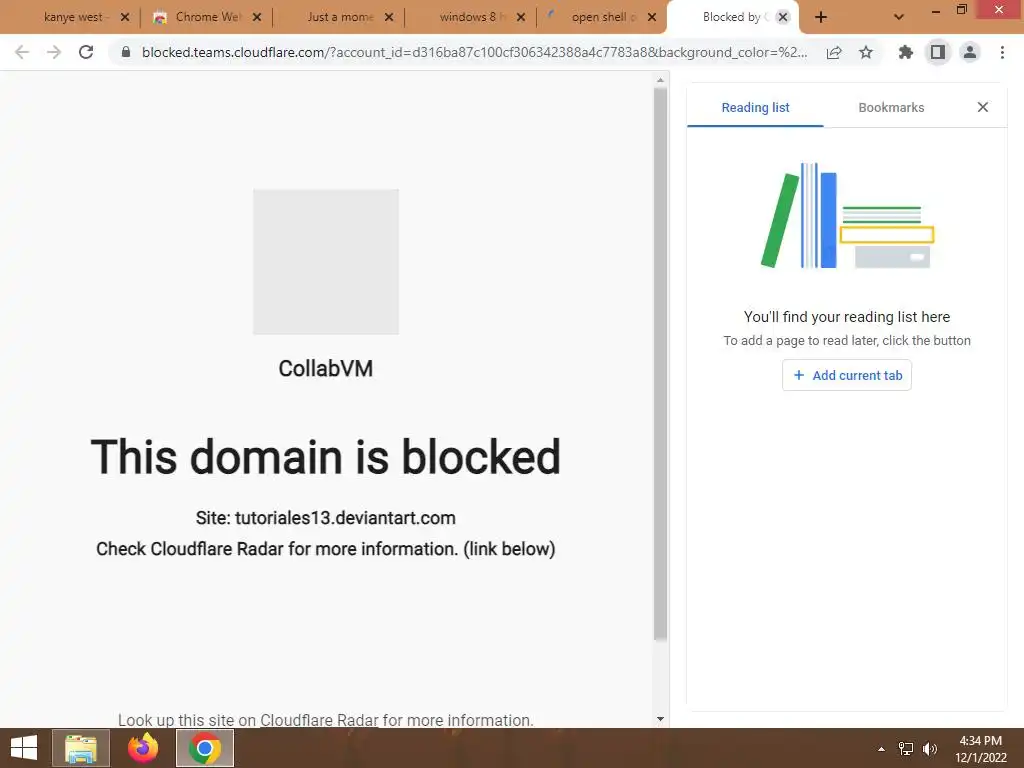
Task: Open Chrome's three-dot menu
Action: pos(1002,52)
